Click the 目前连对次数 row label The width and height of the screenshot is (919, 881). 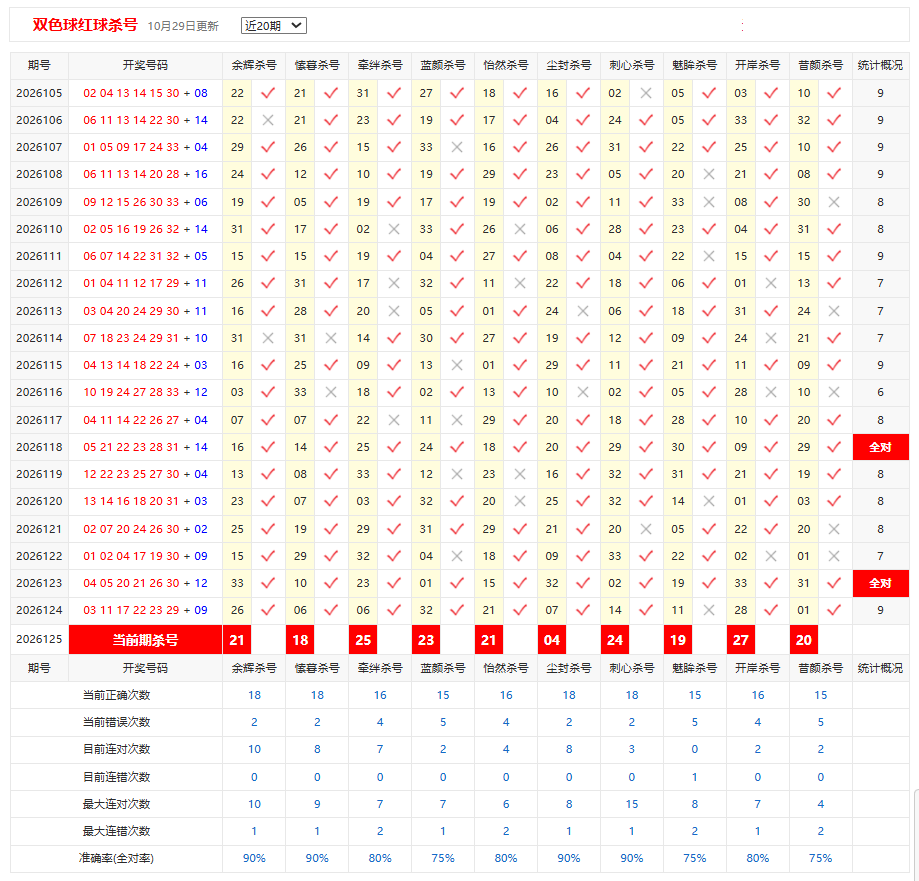117,749
